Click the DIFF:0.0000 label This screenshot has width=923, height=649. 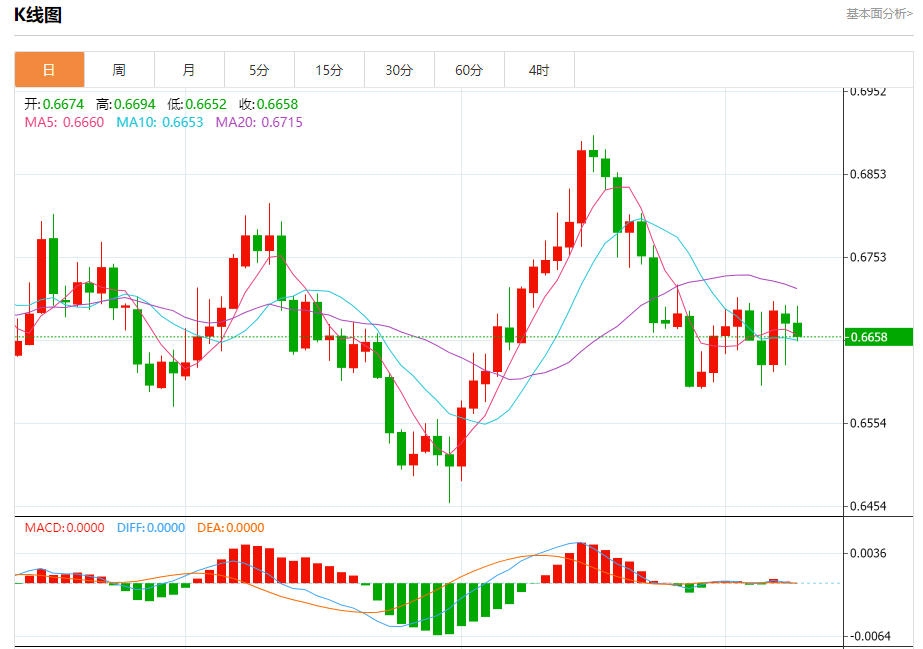pyautogui.click(x=151, y=528)
